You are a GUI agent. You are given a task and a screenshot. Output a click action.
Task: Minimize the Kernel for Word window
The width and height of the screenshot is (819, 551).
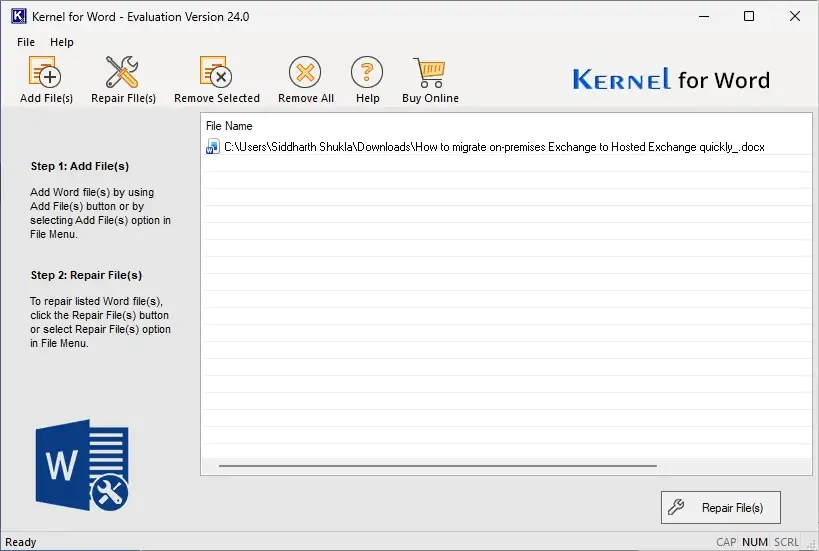704,16
